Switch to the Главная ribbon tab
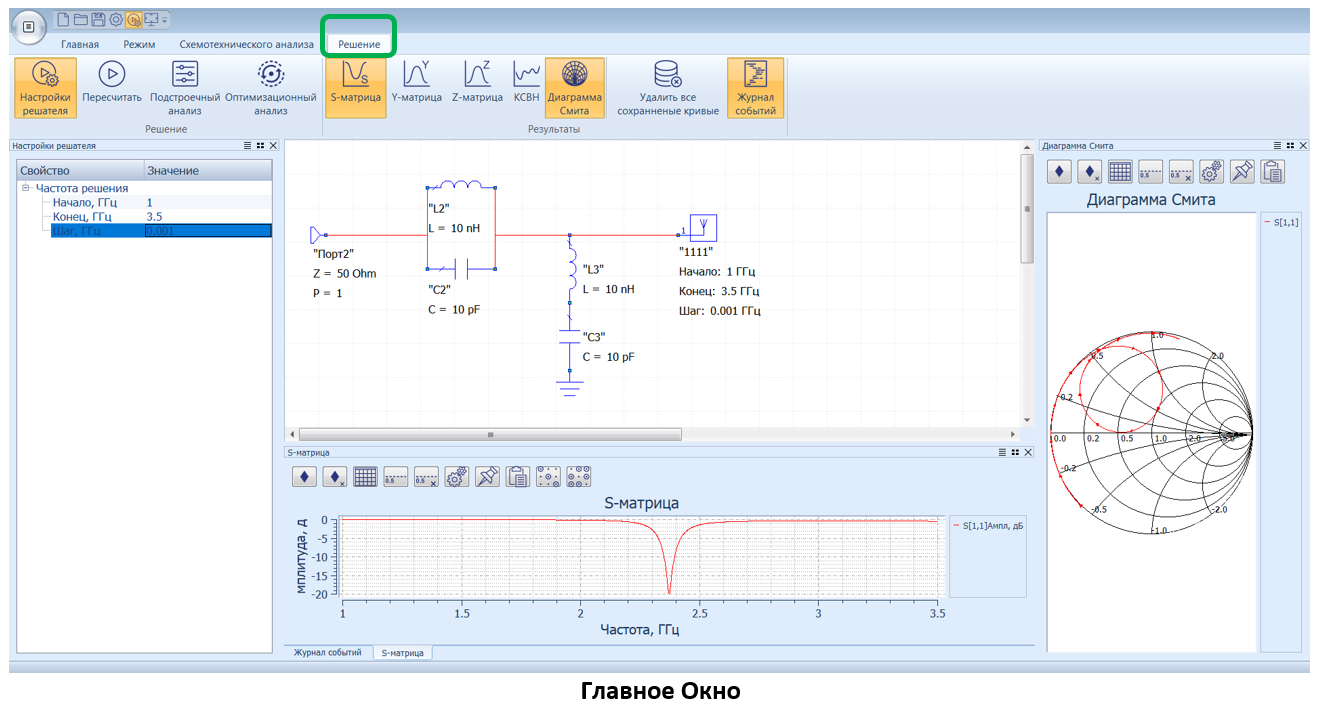This screenshot has width=1320, height=706. click(x=80, y=45)
